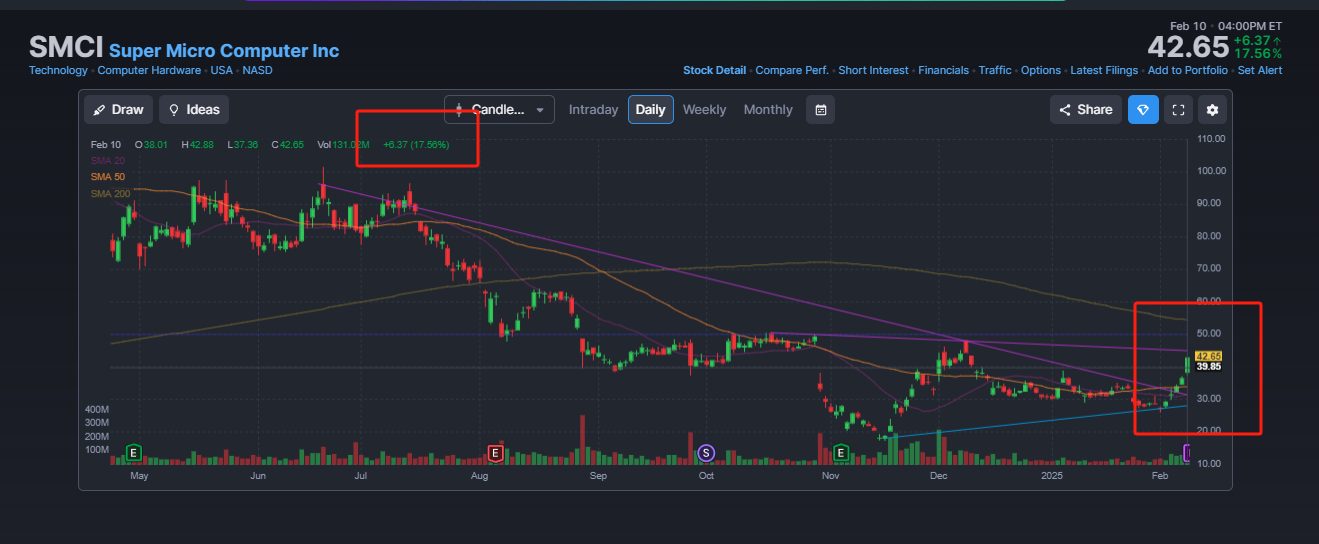
Task: Open chart settings gear
Action: (1213, 110)
